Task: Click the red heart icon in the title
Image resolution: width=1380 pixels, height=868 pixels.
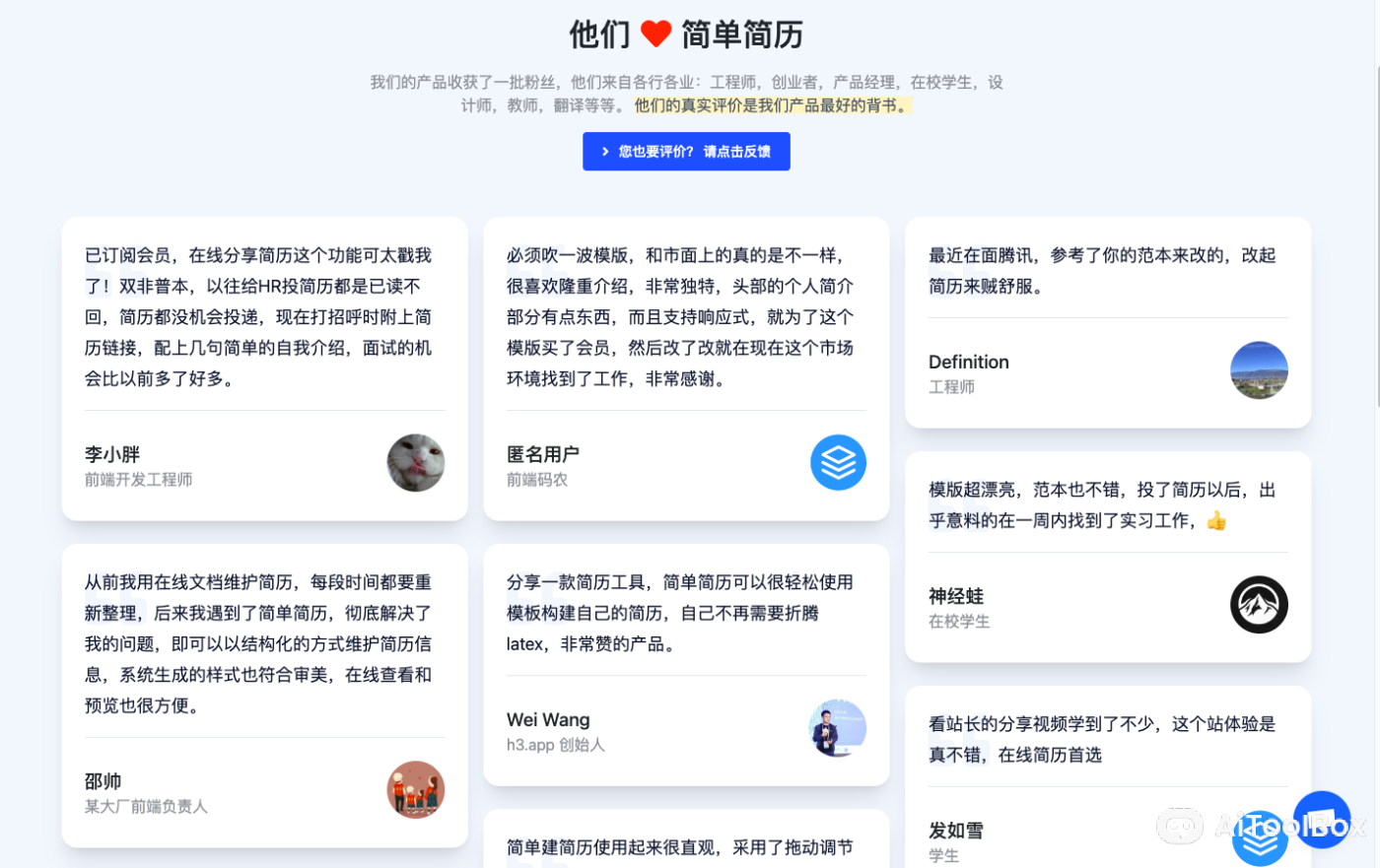Action: (x=658, y=34)
